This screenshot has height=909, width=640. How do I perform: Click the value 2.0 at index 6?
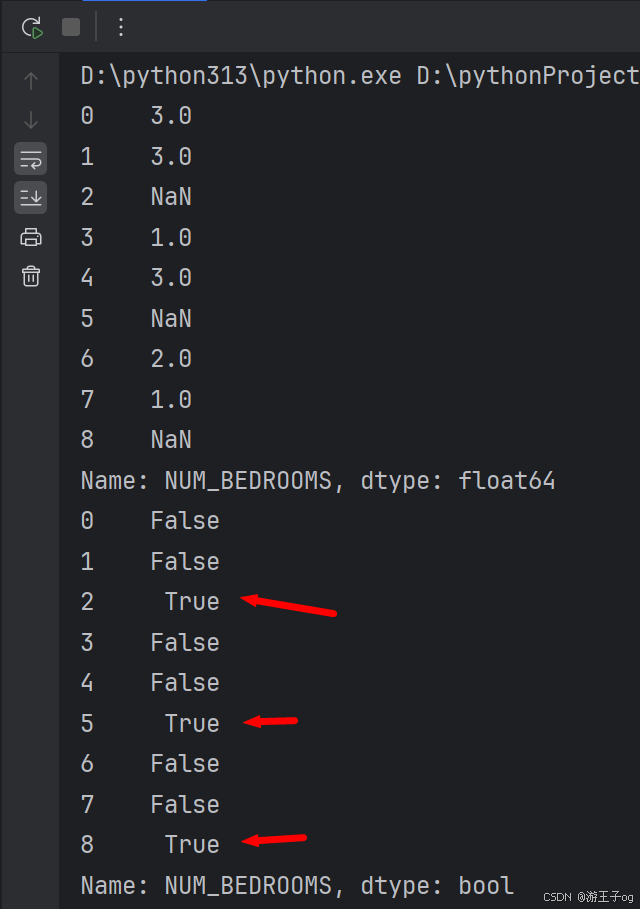click(x=171, y=359)
